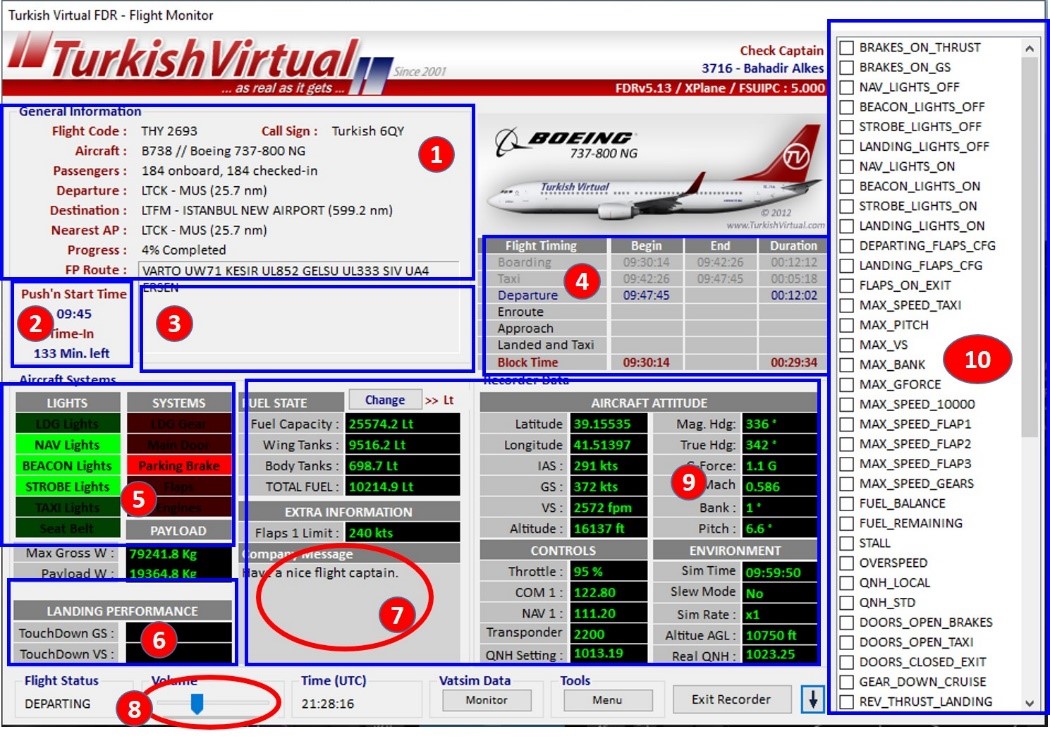Click the NAV Lights indicator
This screenshot has height=741, width=1050.
[67, 445]
